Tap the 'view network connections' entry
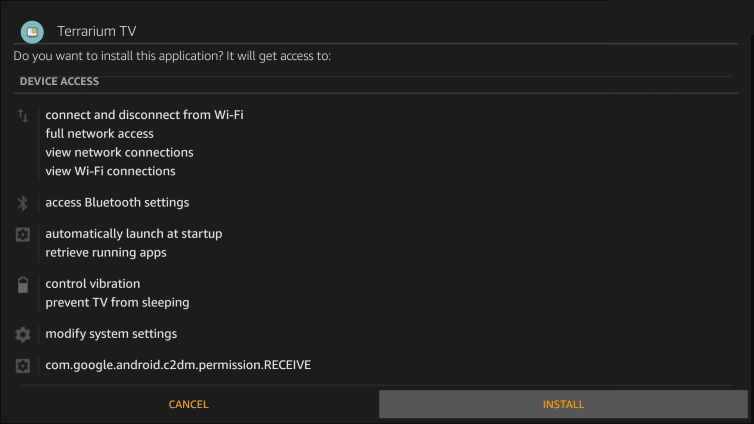 [x=119, y=153]
